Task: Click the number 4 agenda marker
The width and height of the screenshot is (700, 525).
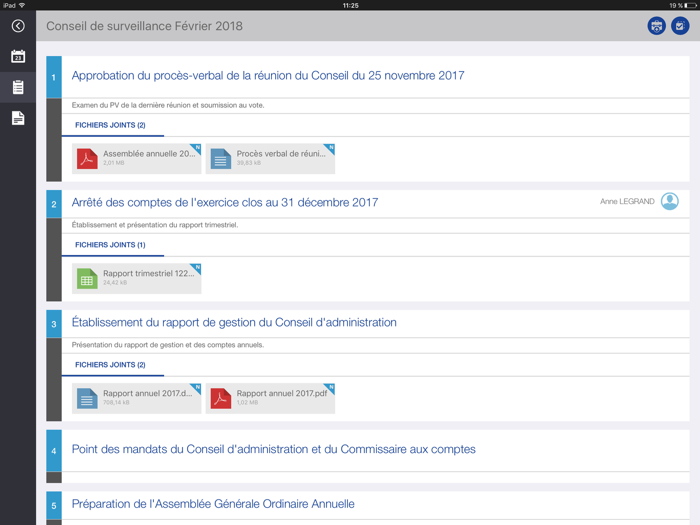Action: coord(54,451)
